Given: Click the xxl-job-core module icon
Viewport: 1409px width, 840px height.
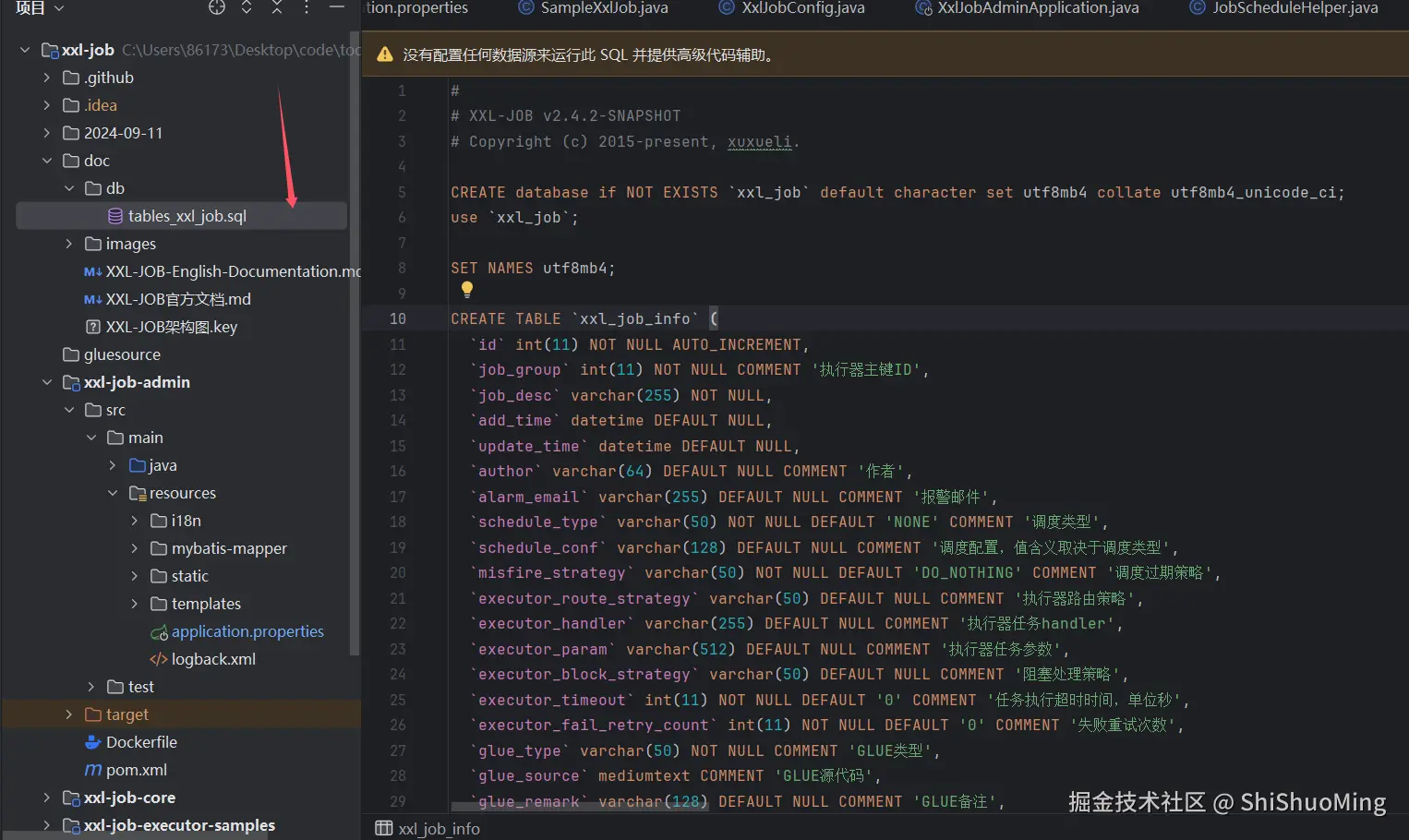Looking at the screenshot, I should click(71, 798).
